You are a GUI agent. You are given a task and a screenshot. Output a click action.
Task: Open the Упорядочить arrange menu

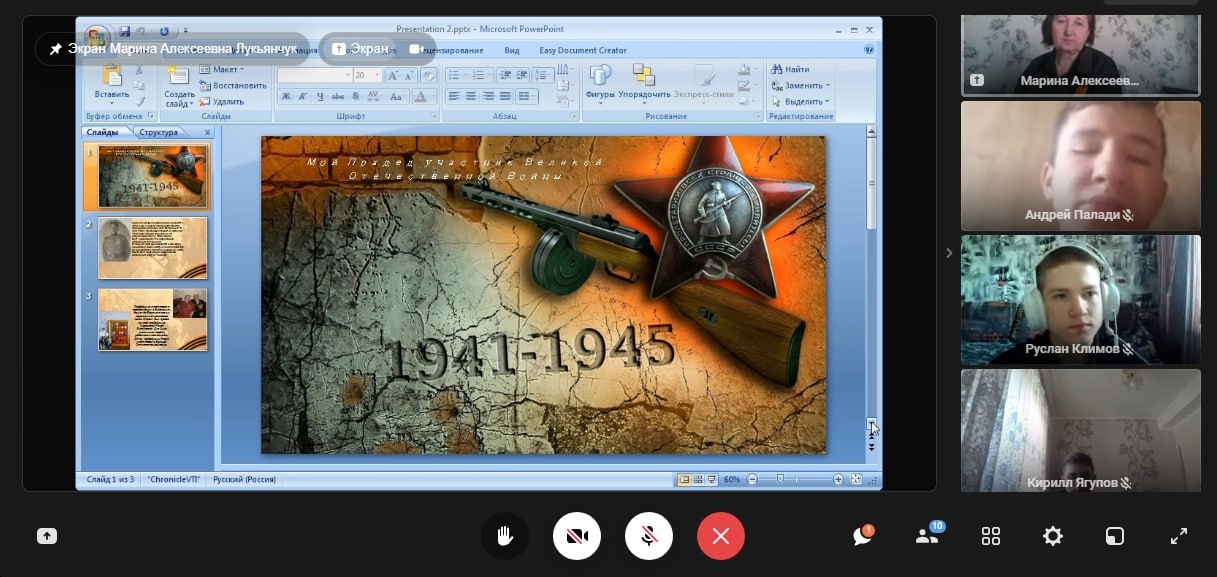643,83
